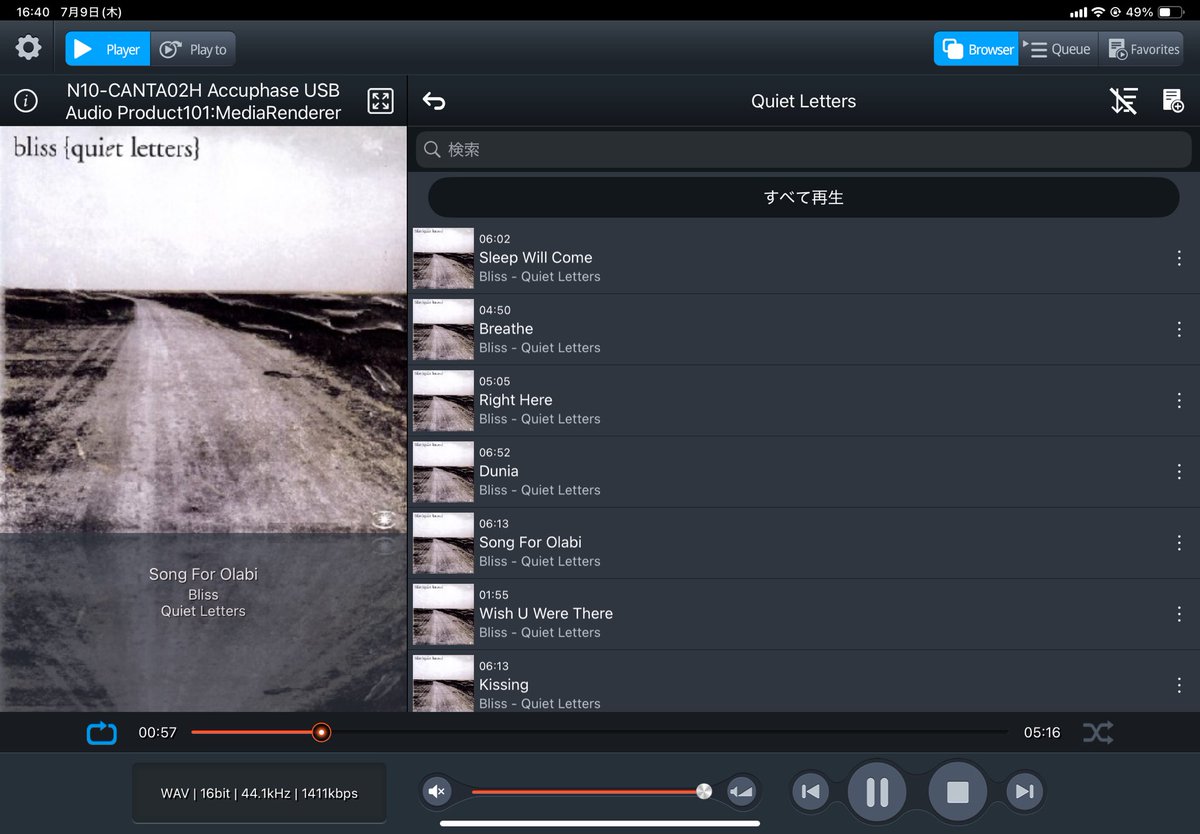Play the track Breathe
The image size is (1200, 834).
click(803, 329)
